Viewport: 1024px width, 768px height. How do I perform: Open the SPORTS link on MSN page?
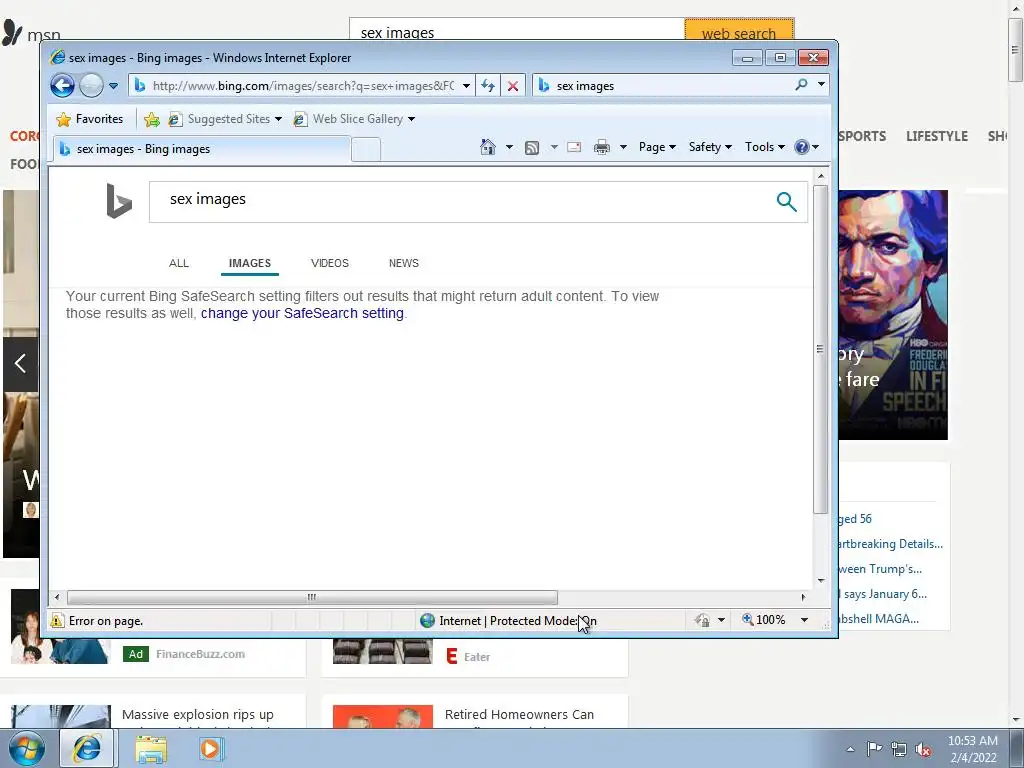coord(863,136)
